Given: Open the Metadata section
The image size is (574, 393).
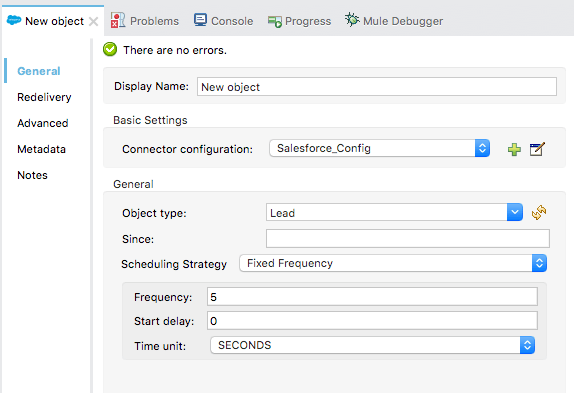Looking at the screenshot, I should tap(41, 149).
